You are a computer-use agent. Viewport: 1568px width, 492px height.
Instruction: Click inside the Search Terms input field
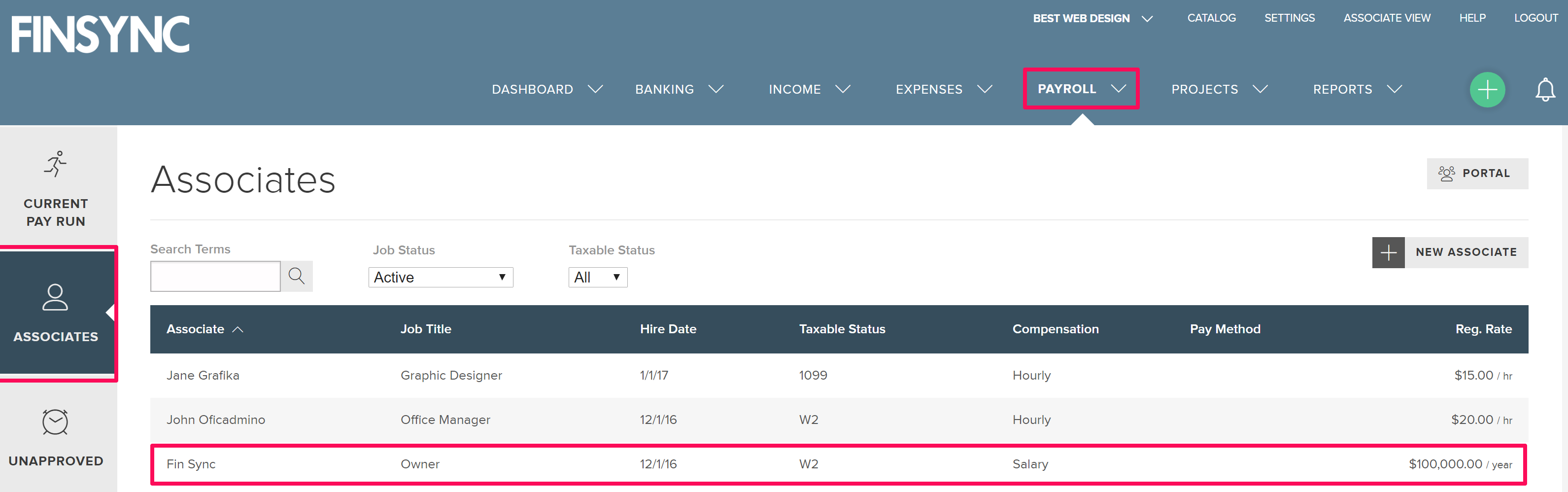215,276
